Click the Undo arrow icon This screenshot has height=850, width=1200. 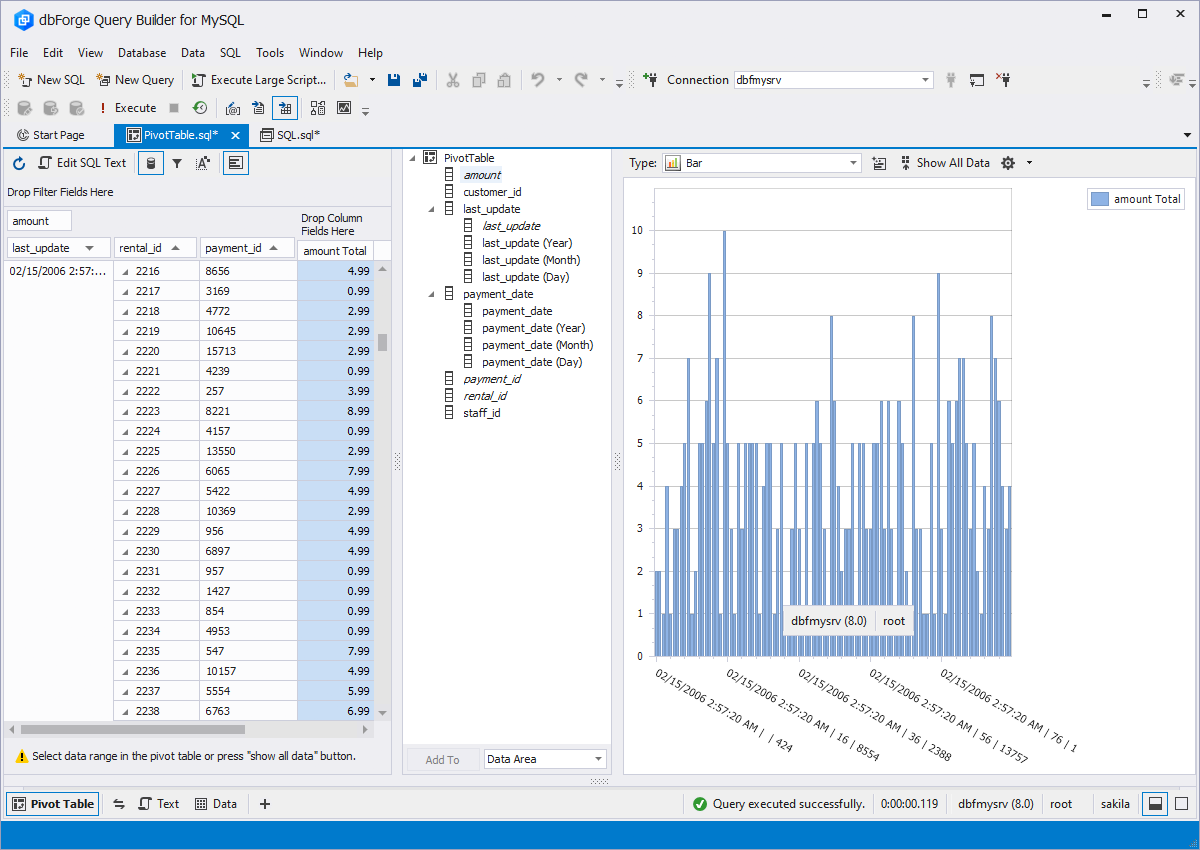tap(538, 80)
